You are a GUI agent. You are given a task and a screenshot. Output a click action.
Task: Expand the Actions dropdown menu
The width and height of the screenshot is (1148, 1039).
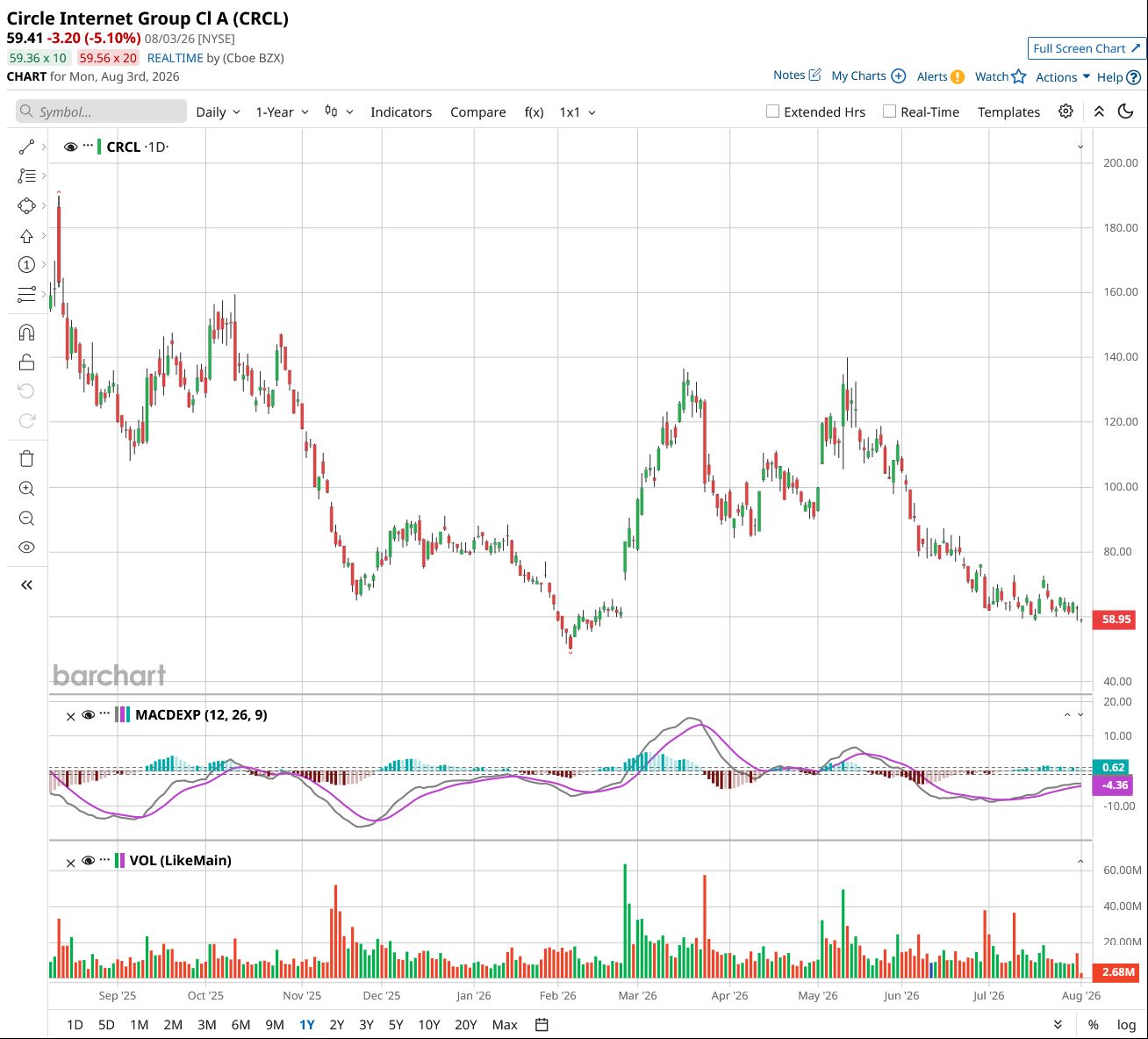[x=1063, y=77]
